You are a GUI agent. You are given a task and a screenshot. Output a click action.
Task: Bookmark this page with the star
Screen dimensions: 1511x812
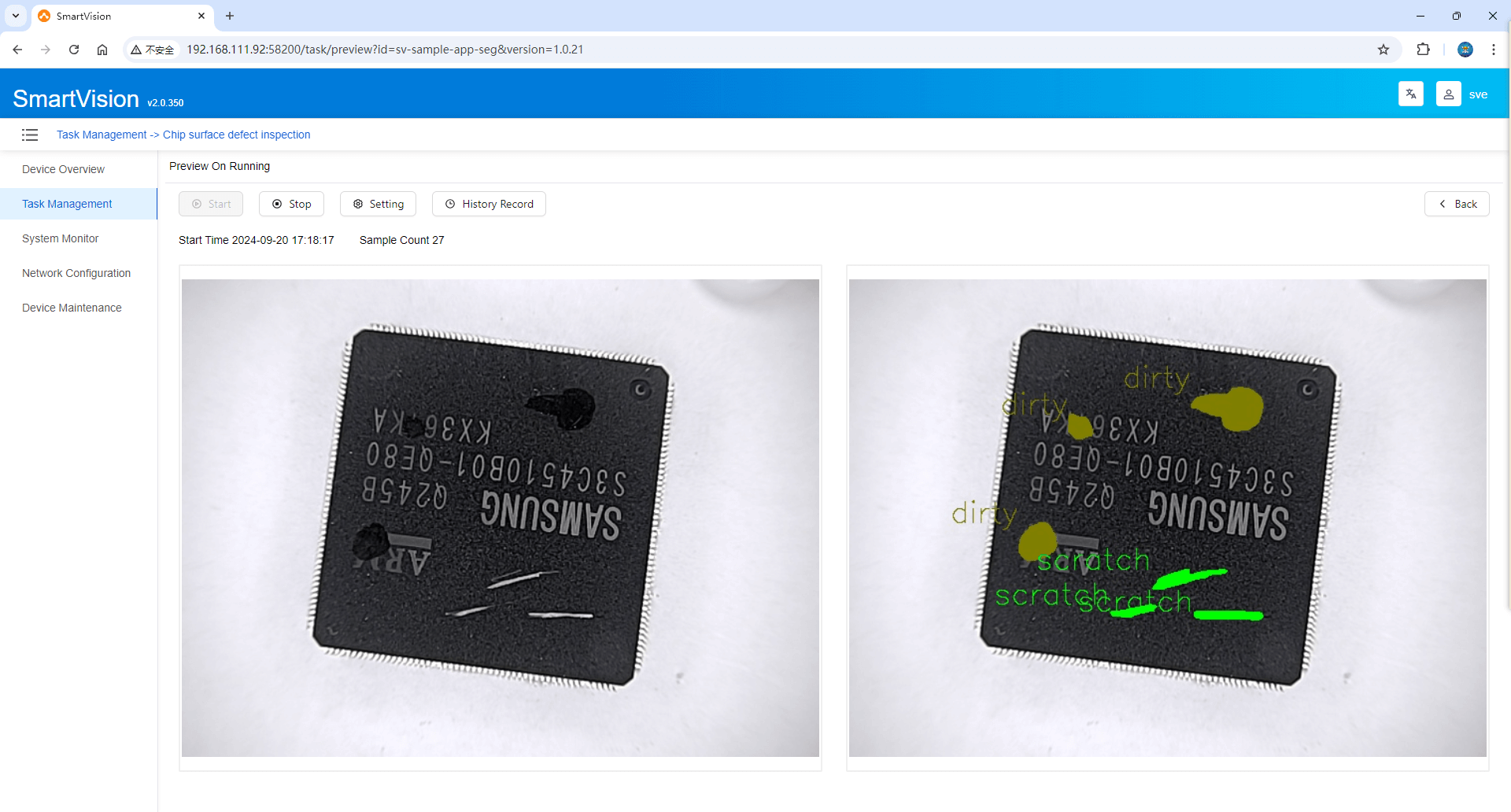coord(1384,50)
